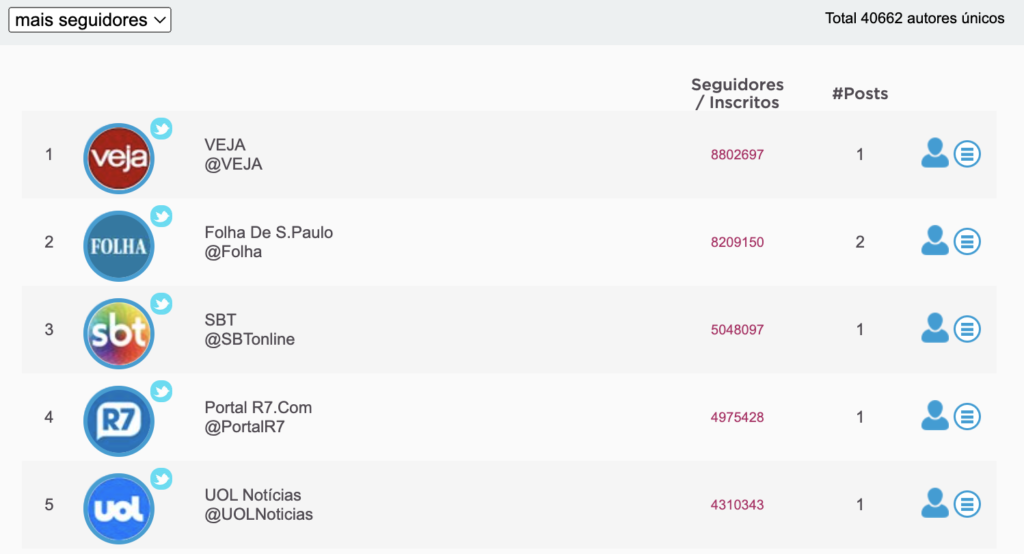
Task: Open the @SBTonline handle link
Action: click(x=249, y=339)
